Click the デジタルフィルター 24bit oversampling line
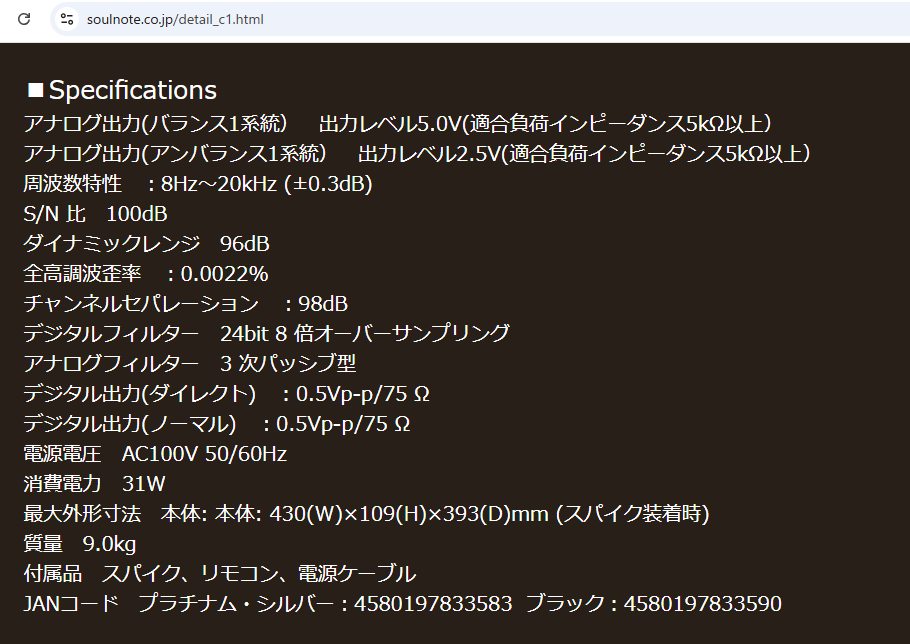The image size is (910, 644). tap(266, 334)
